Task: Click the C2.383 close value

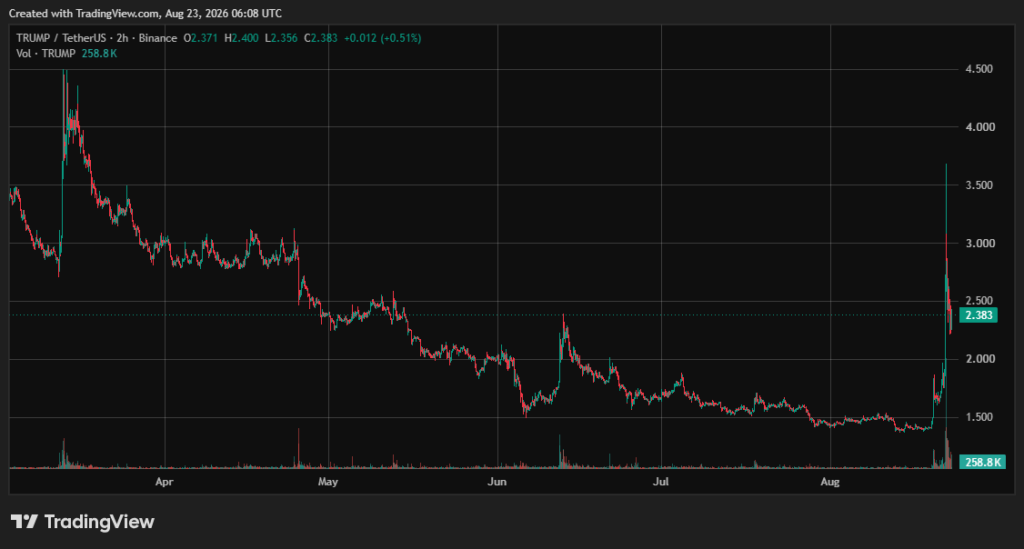Action: (321, 38)
